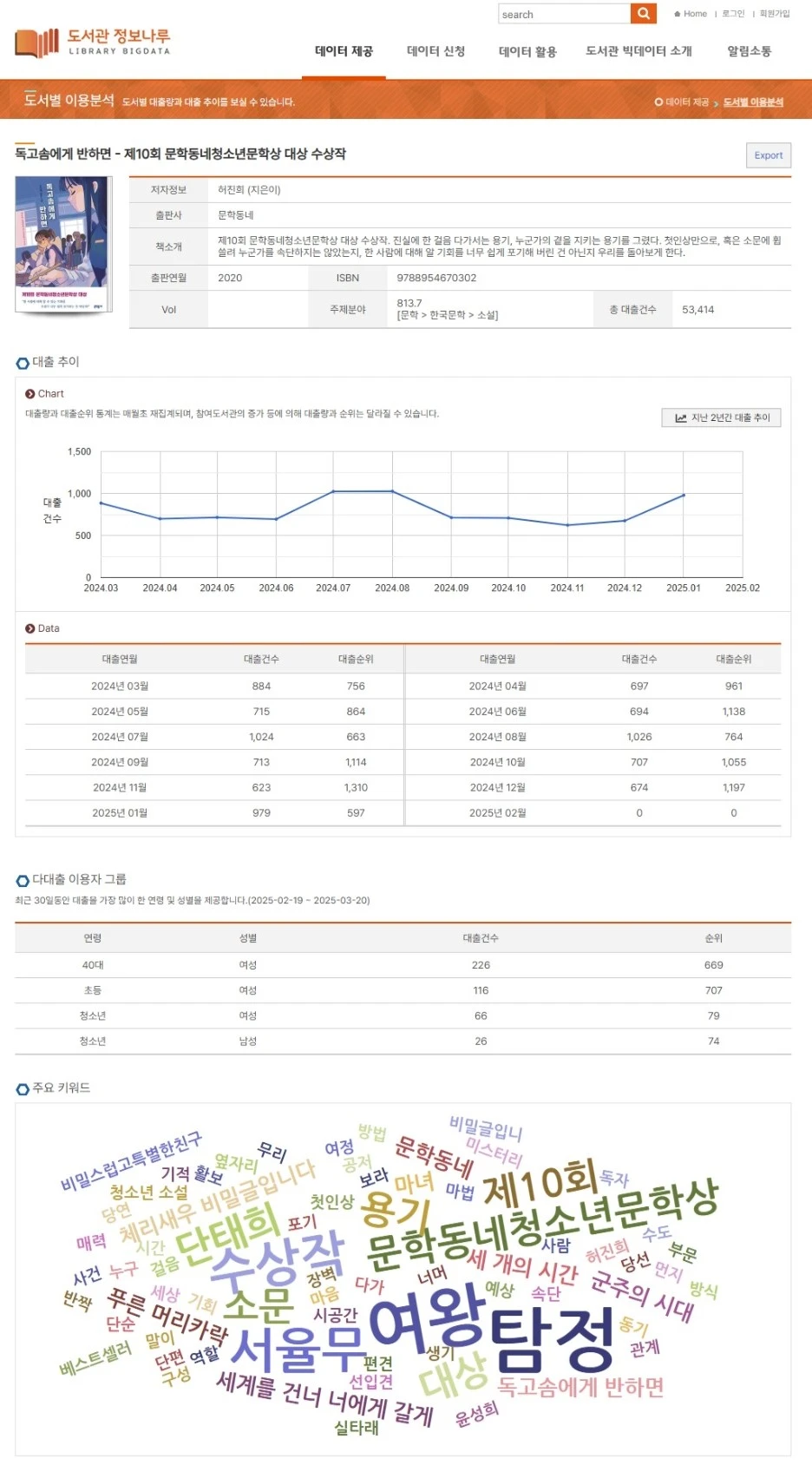Click the 2025.01 chart data point
Image resolution: width=812 pixels, height=1465 pixels.
684,495
